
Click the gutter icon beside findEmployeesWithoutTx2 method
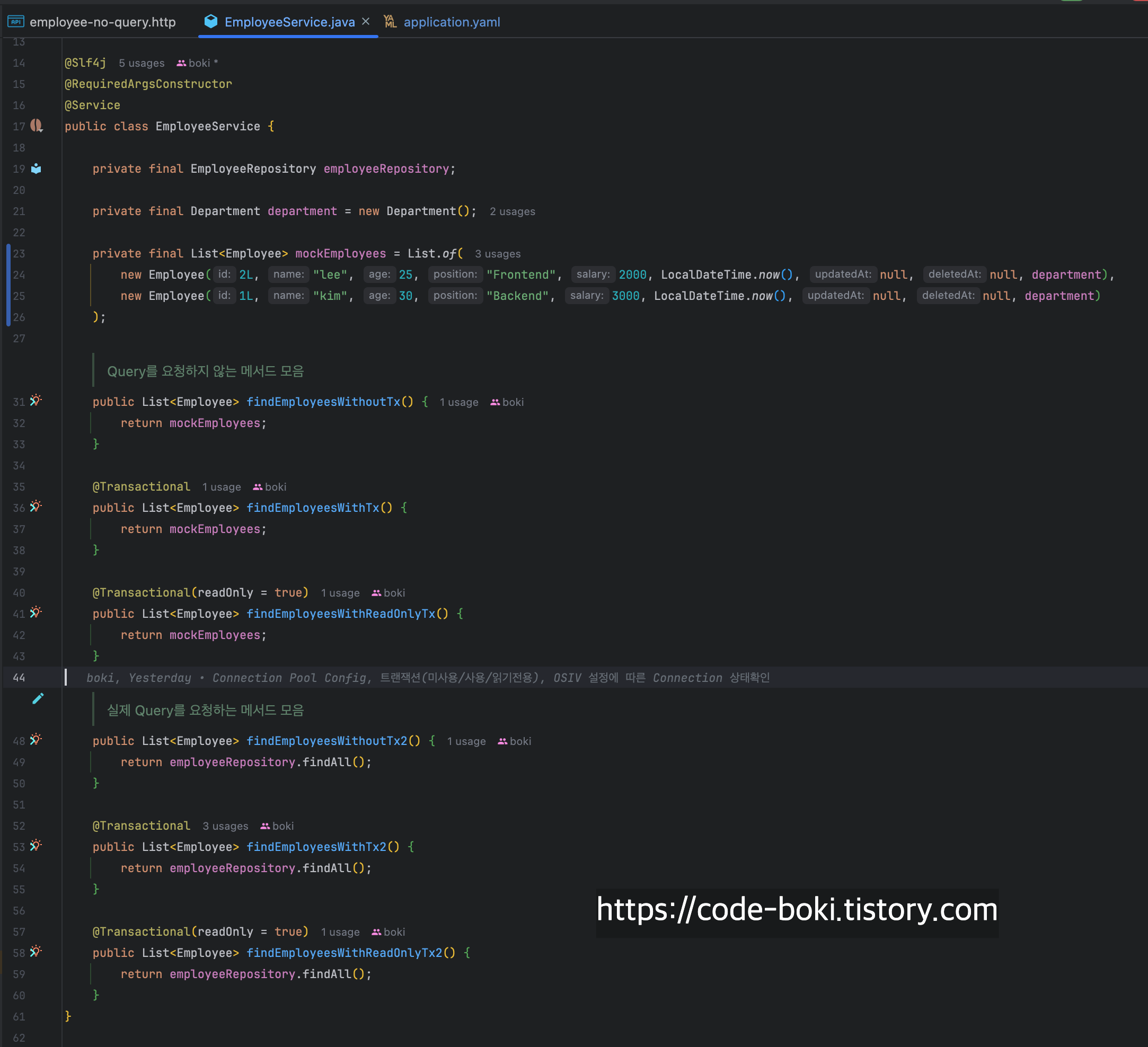pyautogui.click(x=36, y=739)
